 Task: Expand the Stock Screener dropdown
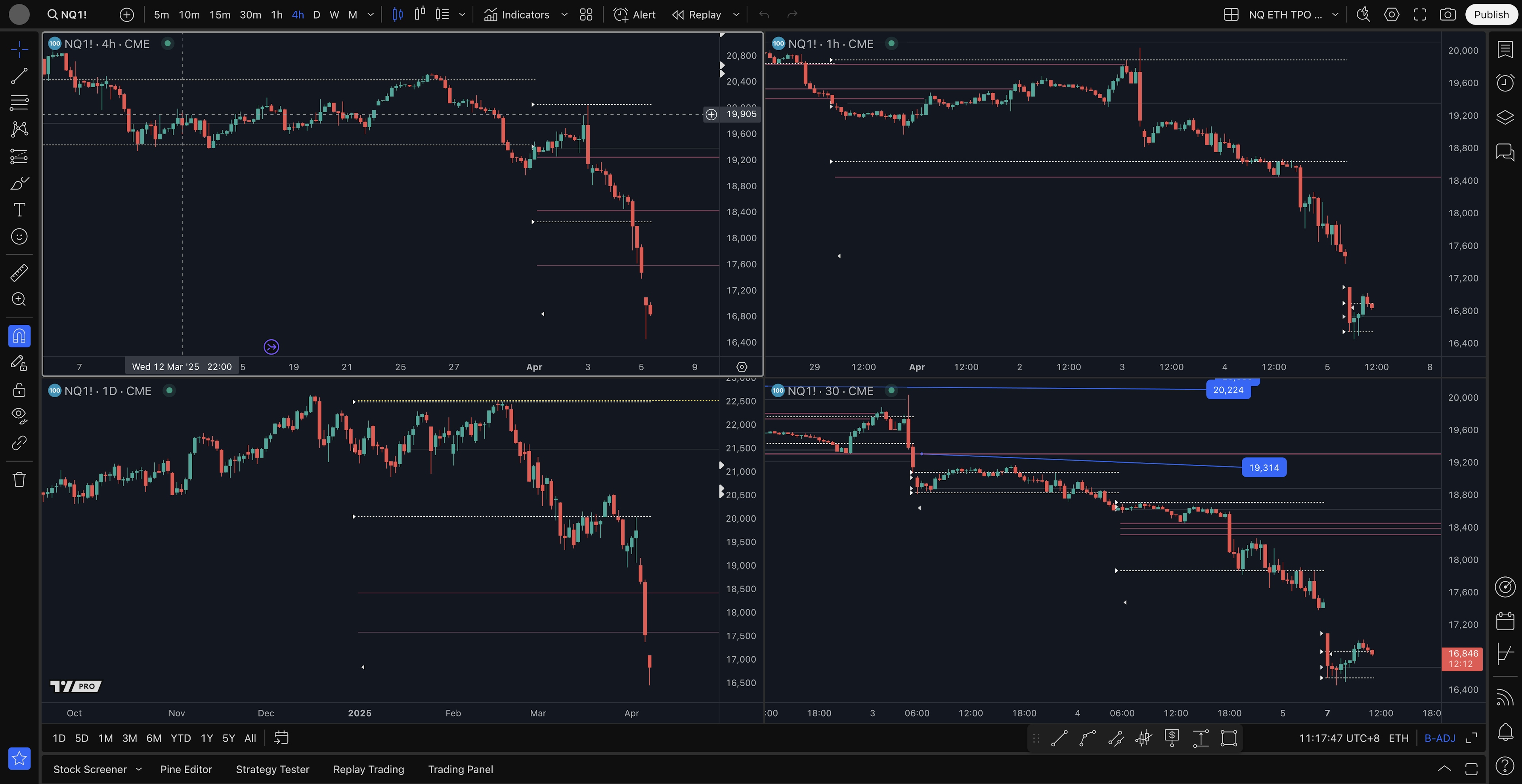139,769
